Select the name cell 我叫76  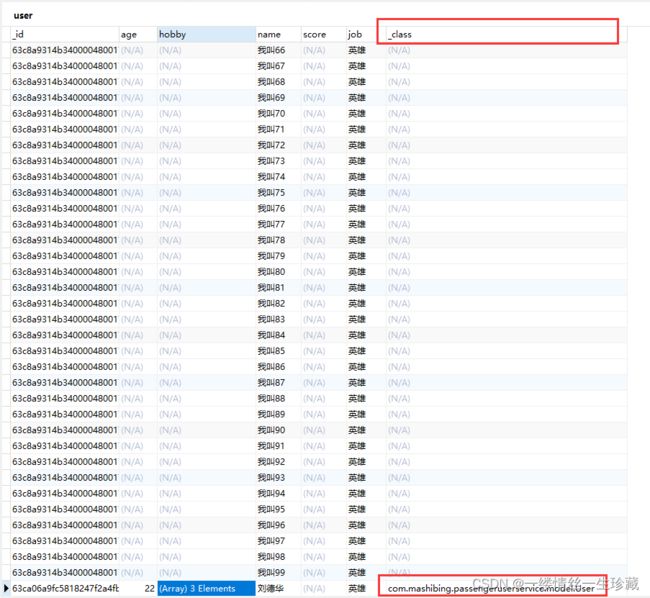(278, 208)
